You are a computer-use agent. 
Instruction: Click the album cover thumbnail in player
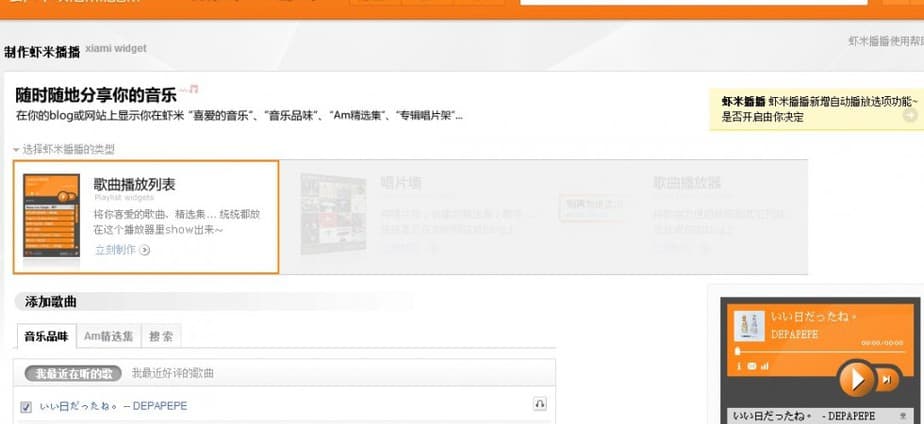(x=750, y=325)
